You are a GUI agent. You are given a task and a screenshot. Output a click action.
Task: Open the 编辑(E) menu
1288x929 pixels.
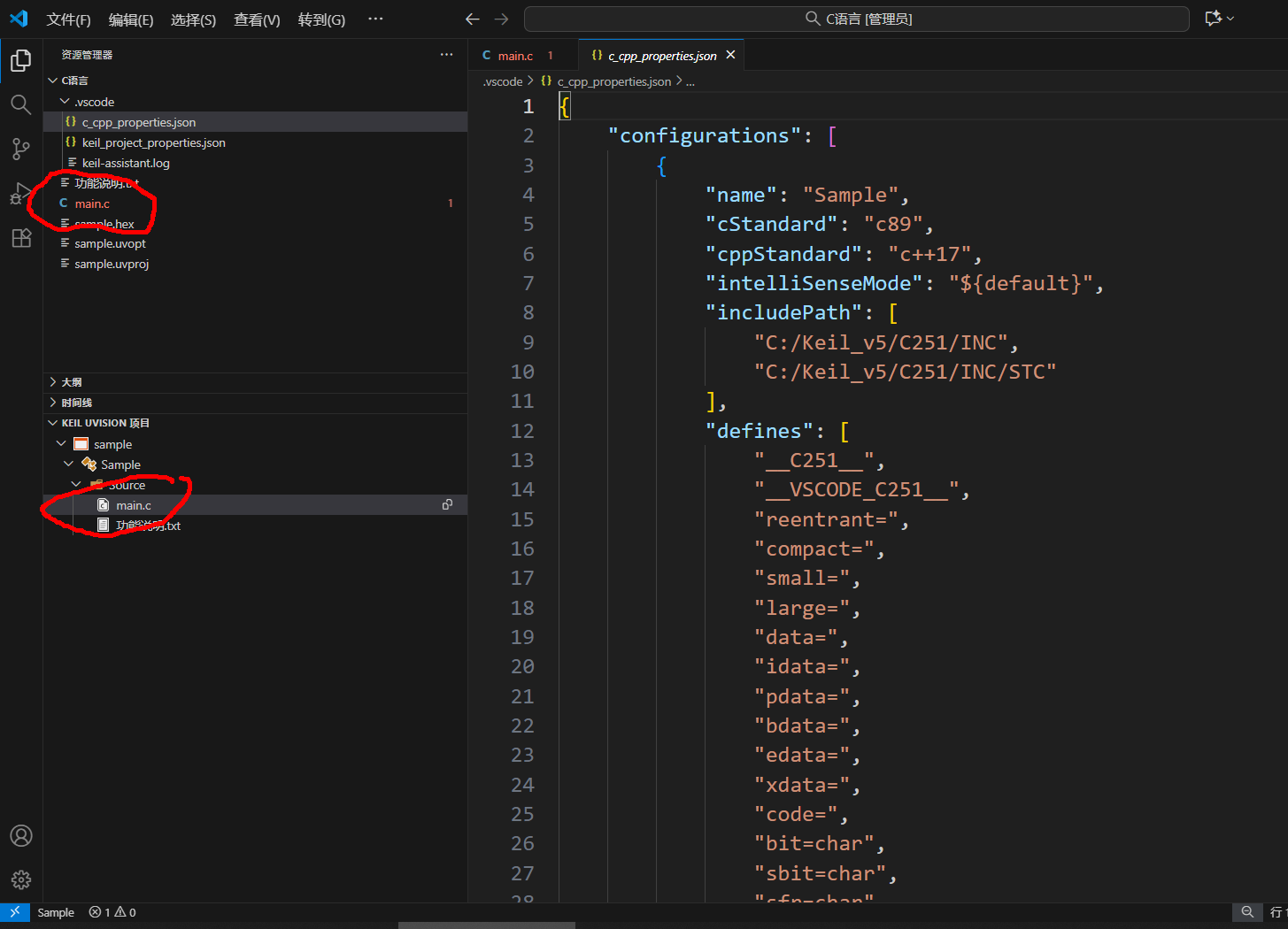click(131, 19)
